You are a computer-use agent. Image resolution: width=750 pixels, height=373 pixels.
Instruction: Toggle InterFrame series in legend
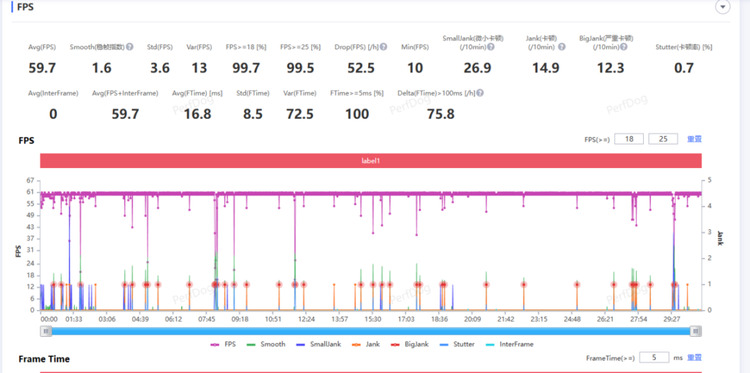pyautogui.click(x=509, y=344)
